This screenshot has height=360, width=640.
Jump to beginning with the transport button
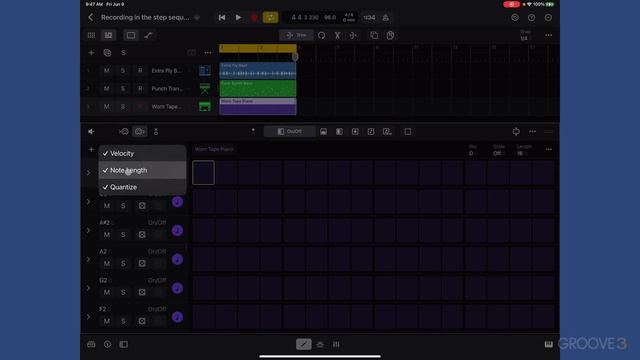(x=222, y=17)
